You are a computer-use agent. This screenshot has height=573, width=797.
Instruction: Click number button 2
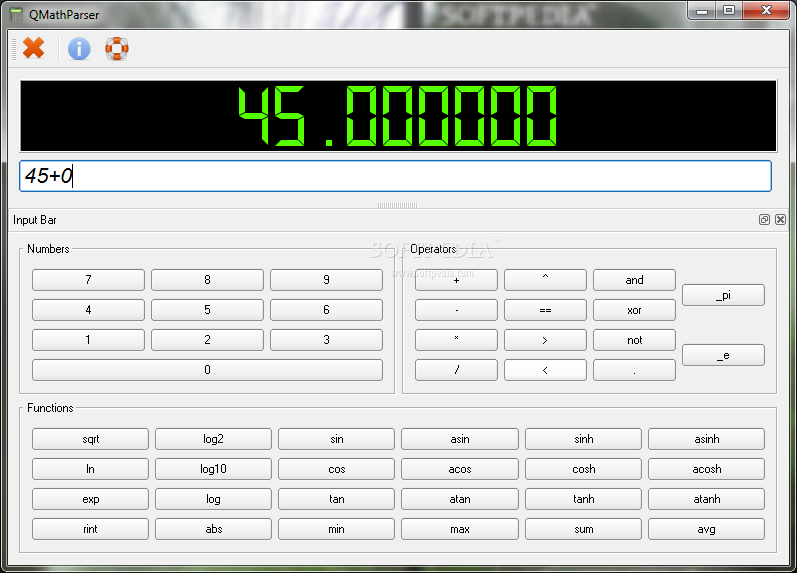click(207, 340)
